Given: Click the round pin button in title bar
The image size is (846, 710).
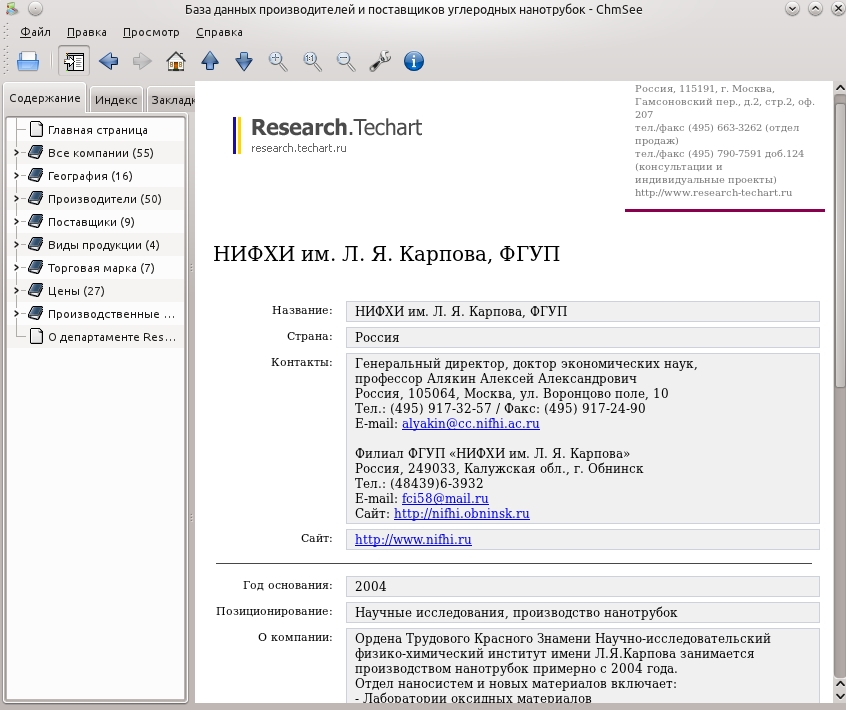Looking at the screenshot, I should click(35, 9).
